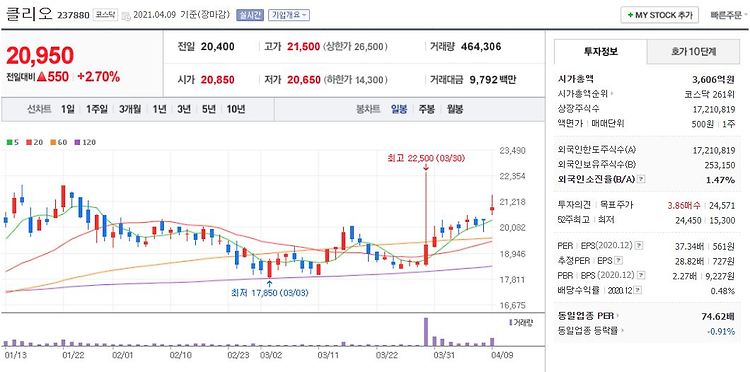Click the 전일 value 20,400
Screen dimensions: 750x372
218,47
